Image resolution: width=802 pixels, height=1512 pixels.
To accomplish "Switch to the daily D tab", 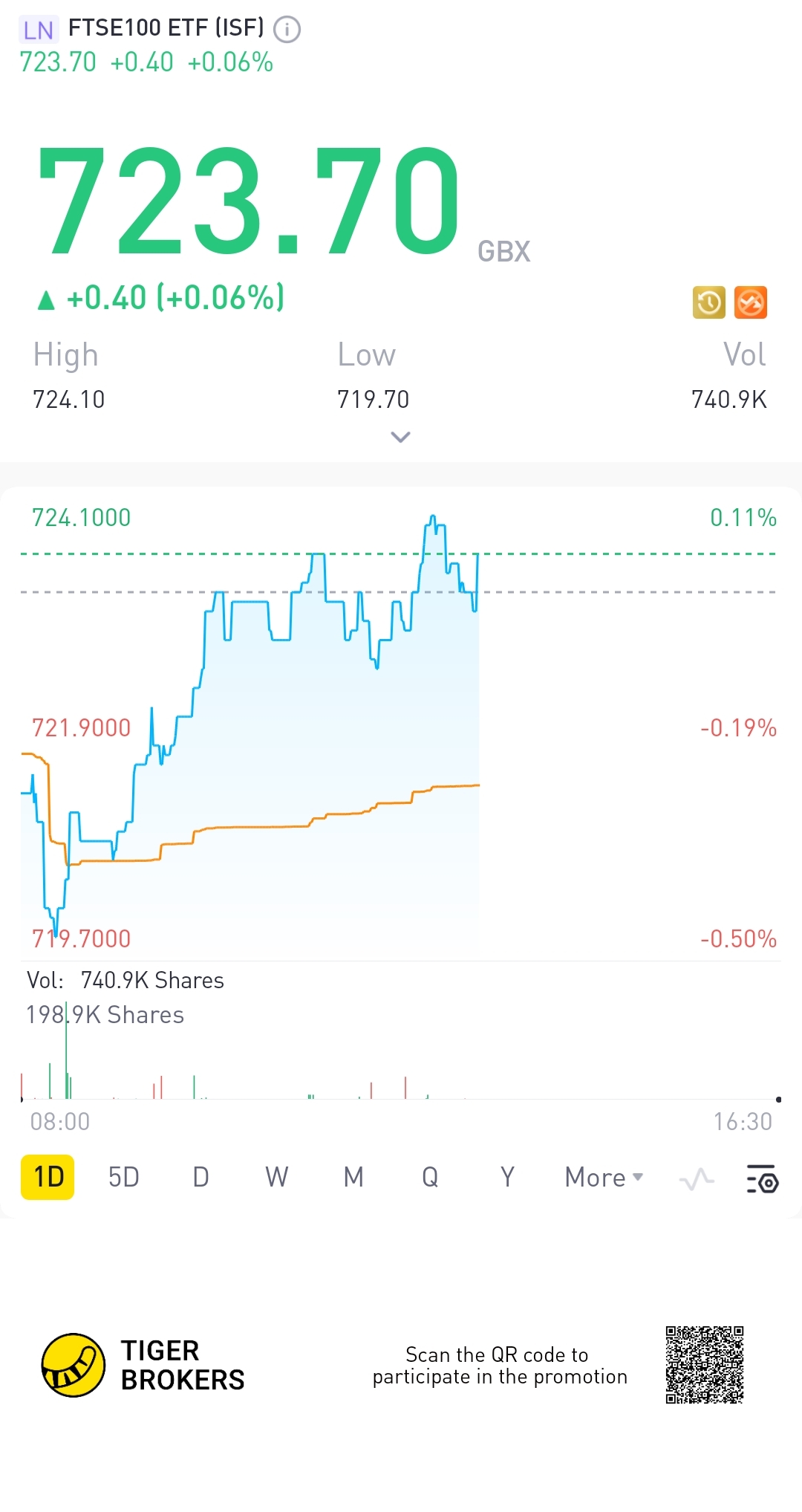I will [200, 1178].
